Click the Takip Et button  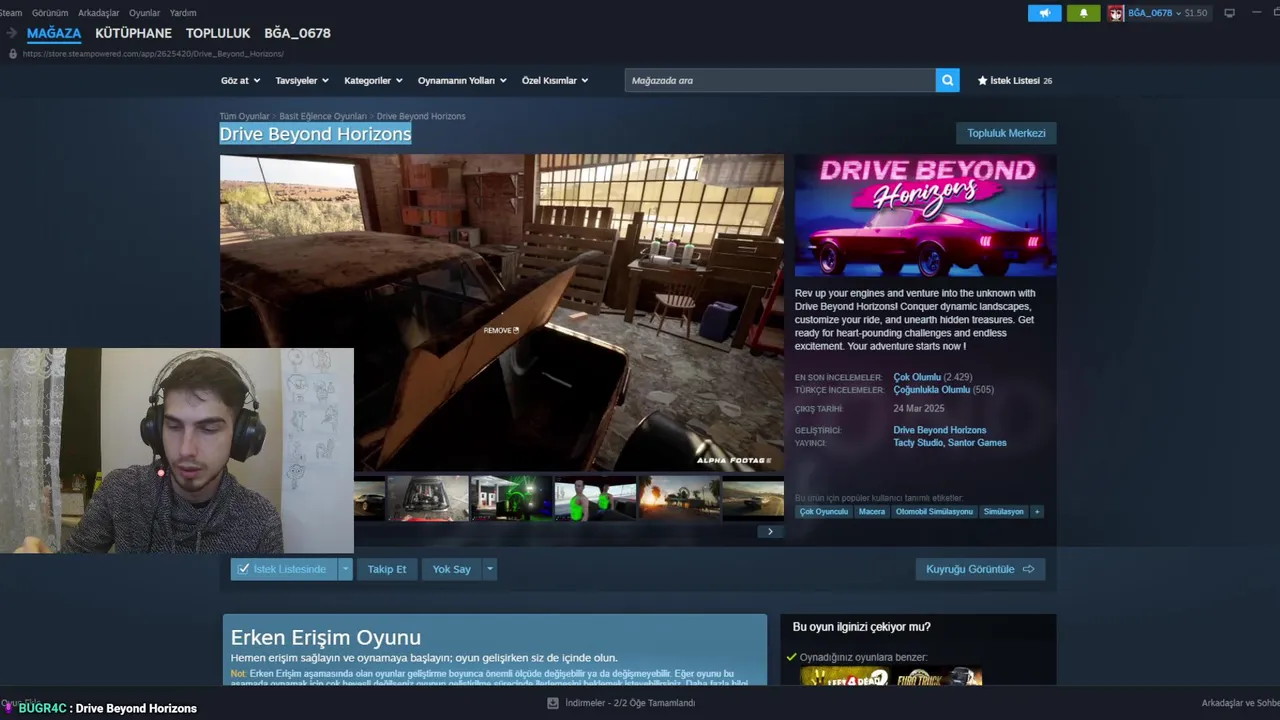click(387, 569)
